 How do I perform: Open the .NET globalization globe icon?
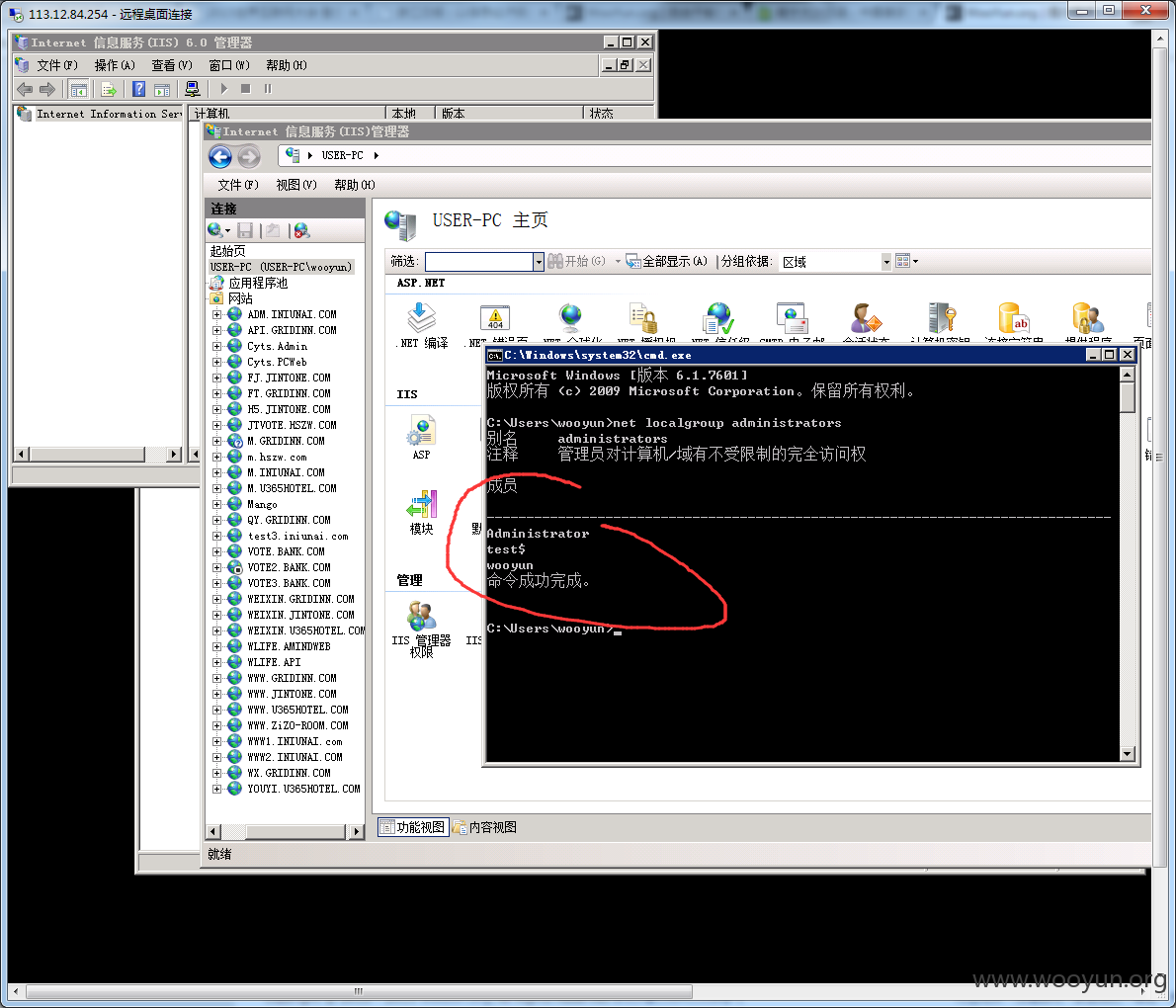pyautogui.click(x=570, y=318)
